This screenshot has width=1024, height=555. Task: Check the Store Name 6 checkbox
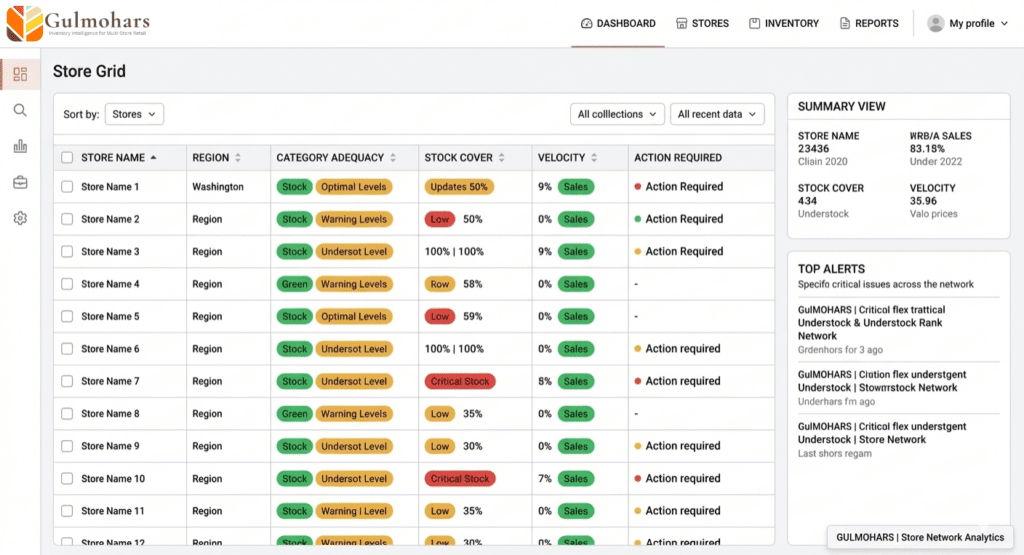point(67,349)
